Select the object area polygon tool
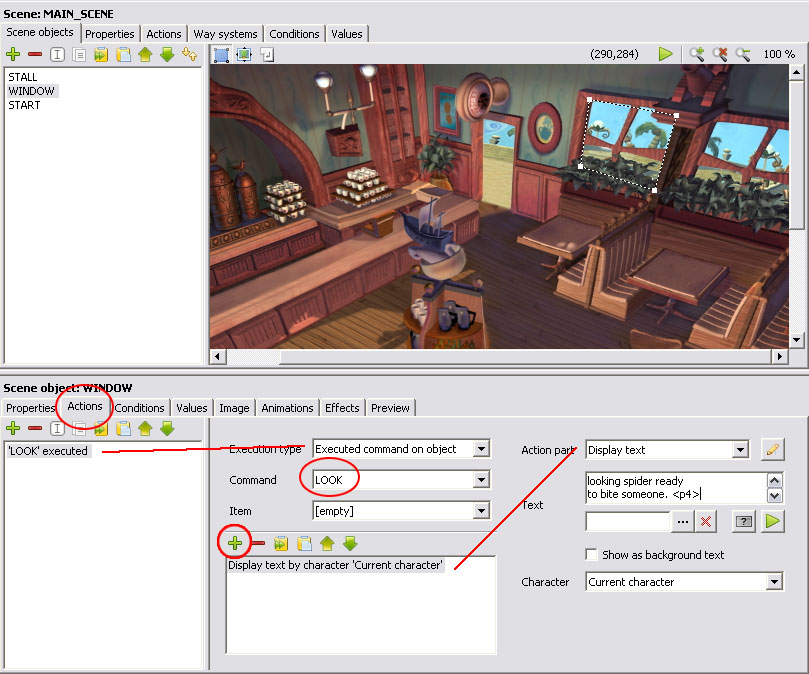This screenshot has width=809, height=674. pos(221,54)
